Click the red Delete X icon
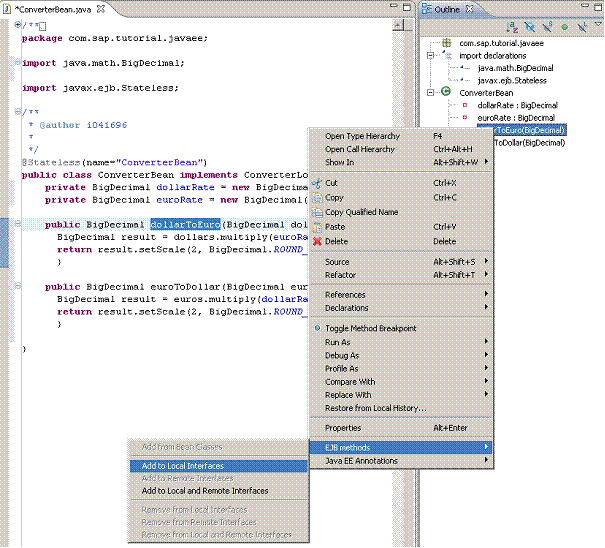605x548 pixels. tap(317, 241)
